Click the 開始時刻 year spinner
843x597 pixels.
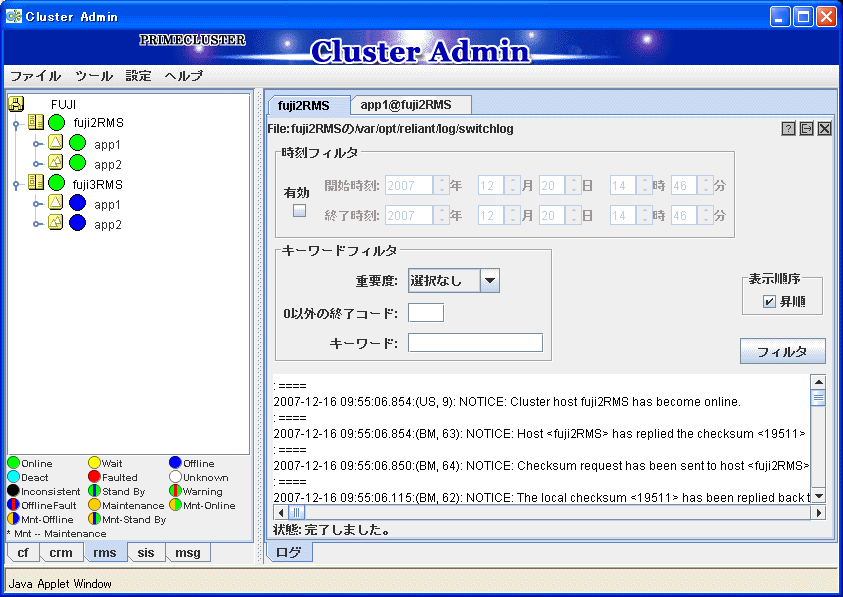pyautogui.click(x=441, y=186)
